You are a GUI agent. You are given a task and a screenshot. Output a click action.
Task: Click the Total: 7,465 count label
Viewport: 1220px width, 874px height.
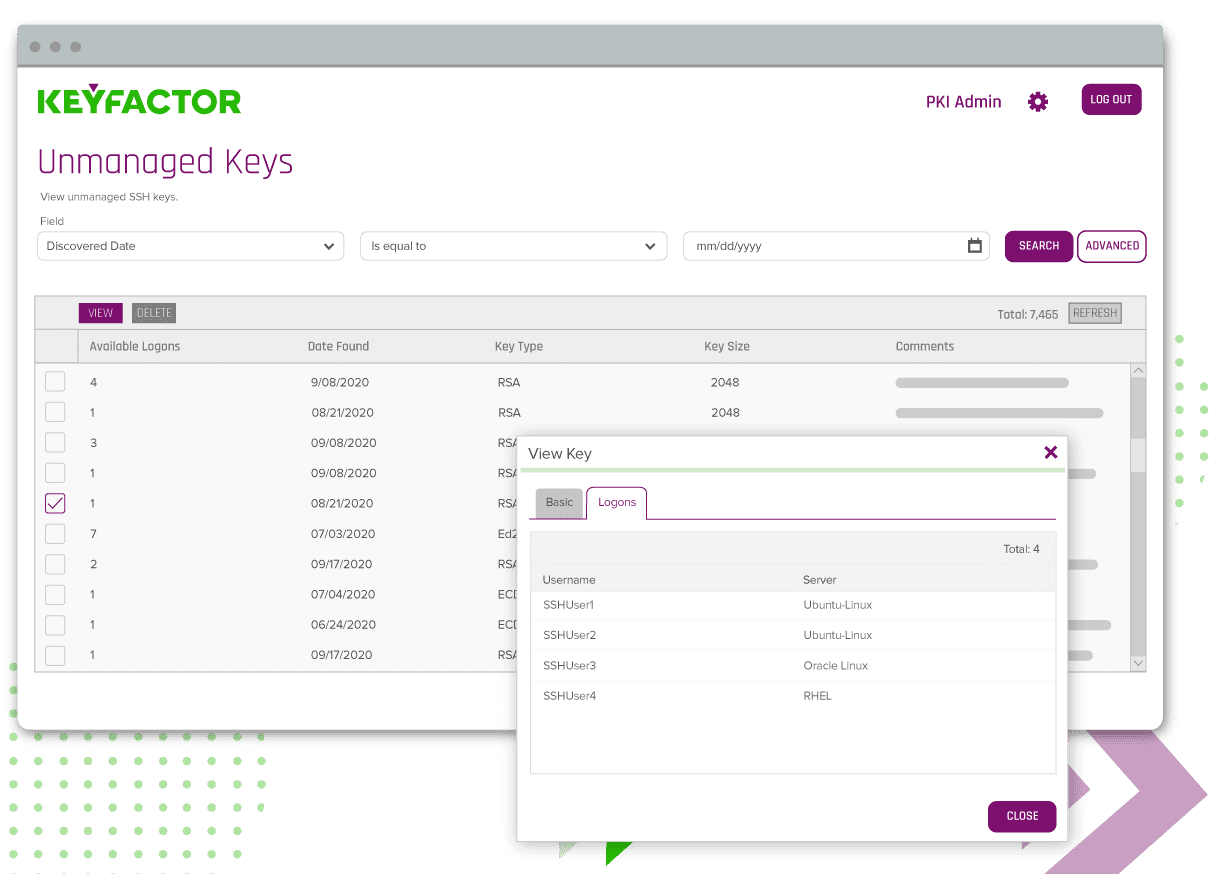click(1028, 314)
